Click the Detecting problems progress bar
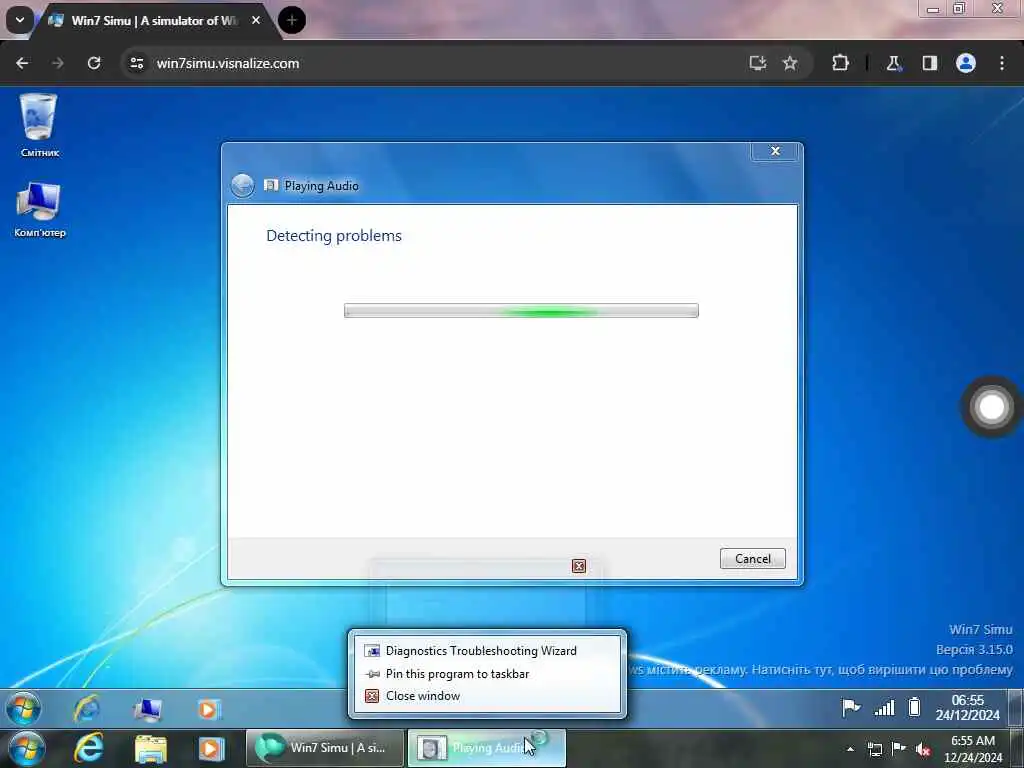1024x768 pixels. pos(521,311)
